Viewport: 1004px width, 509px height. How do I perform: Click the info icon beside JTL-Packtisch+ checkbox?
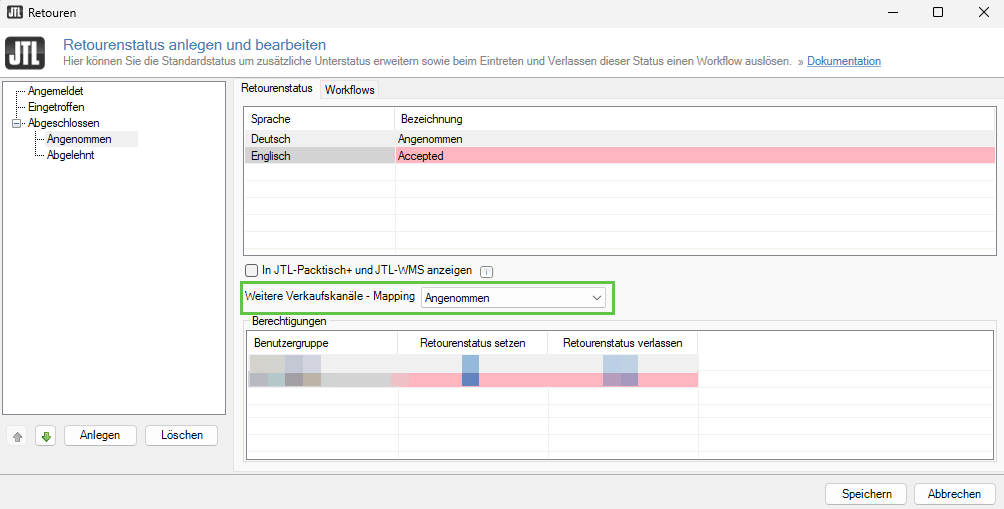[486, 271]
